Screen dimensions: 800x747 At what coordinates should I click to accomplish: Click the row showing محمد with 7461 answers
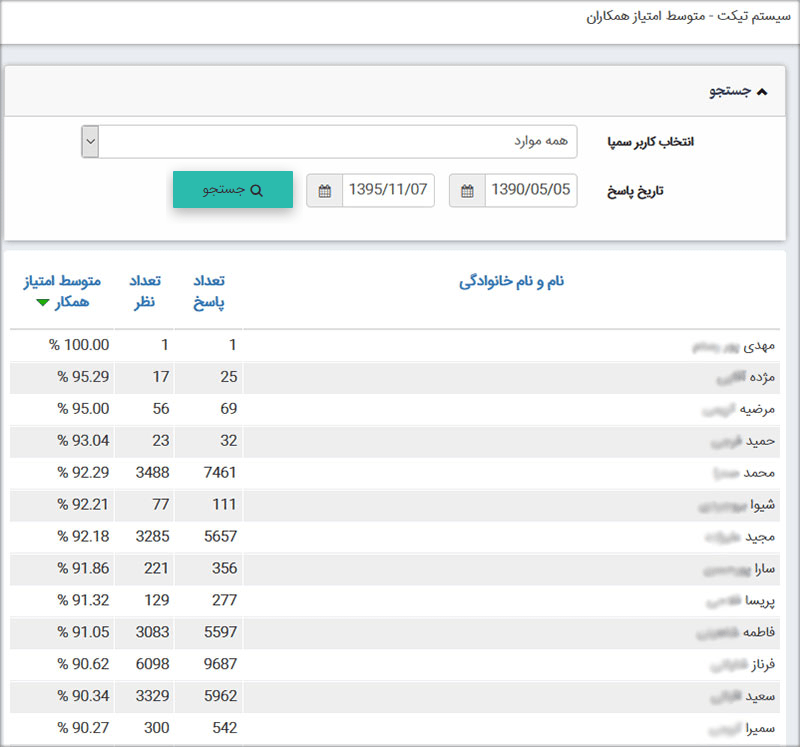(x=400, y=473)
